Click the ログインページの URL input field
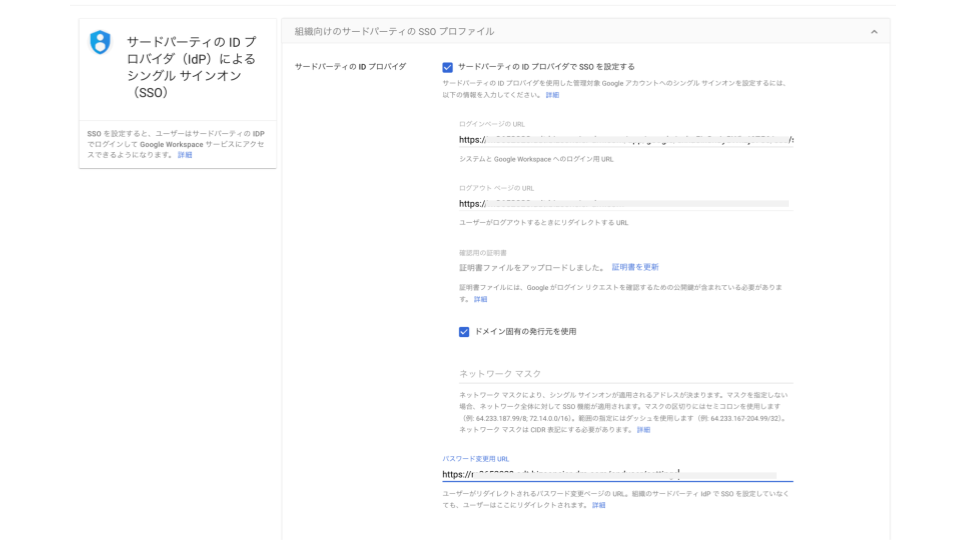 click(x=626, y=140)
